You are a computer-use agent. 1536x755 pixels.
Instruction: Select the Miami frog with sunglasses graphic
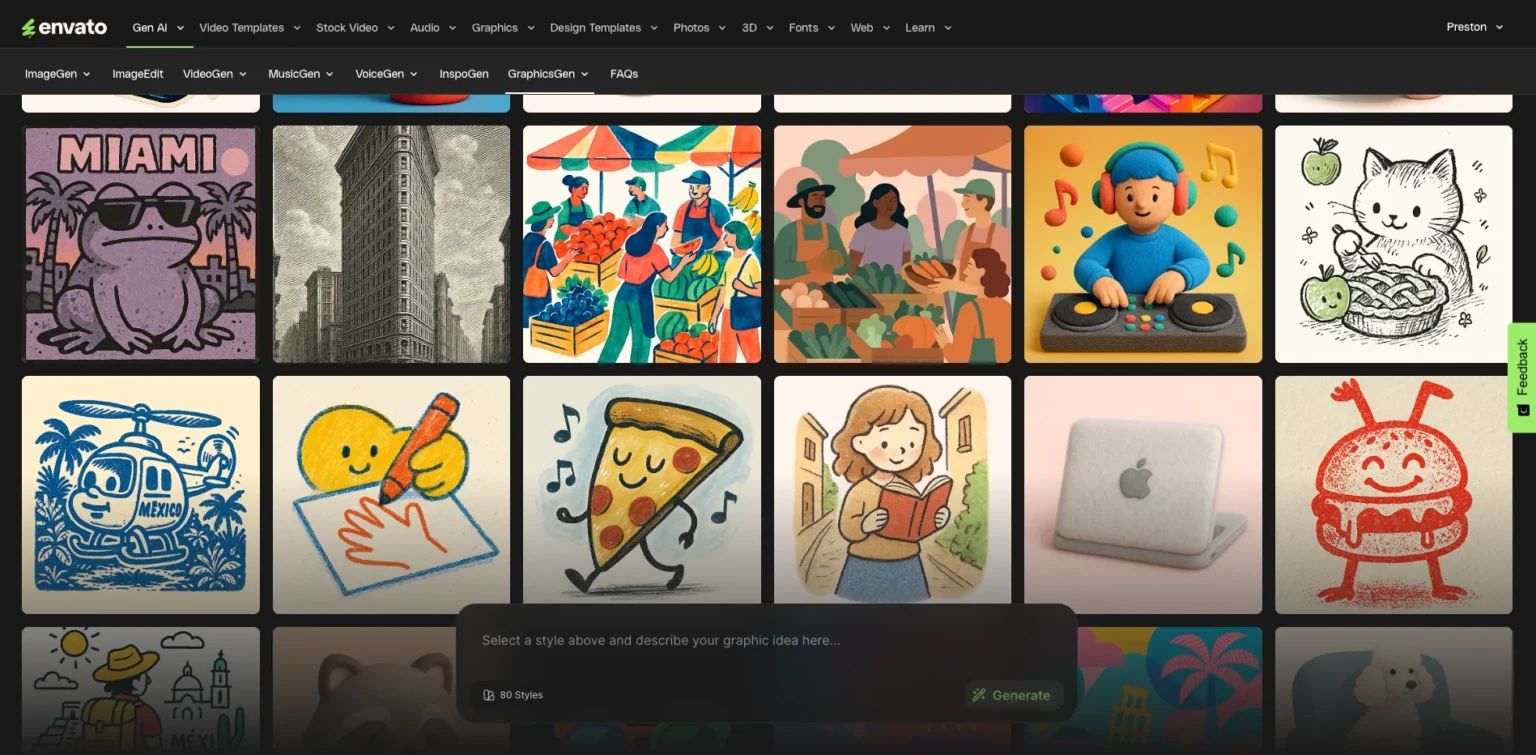[141, 244]
